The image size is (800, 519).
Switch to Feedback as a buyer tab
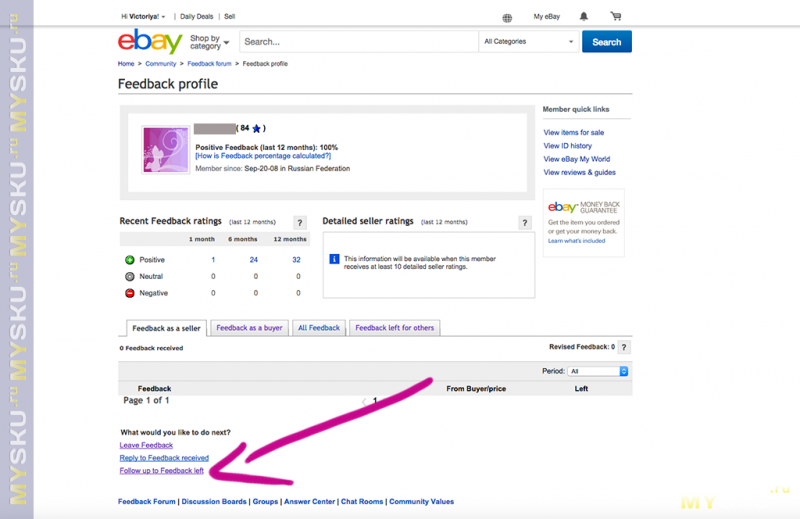pos(250,328)
